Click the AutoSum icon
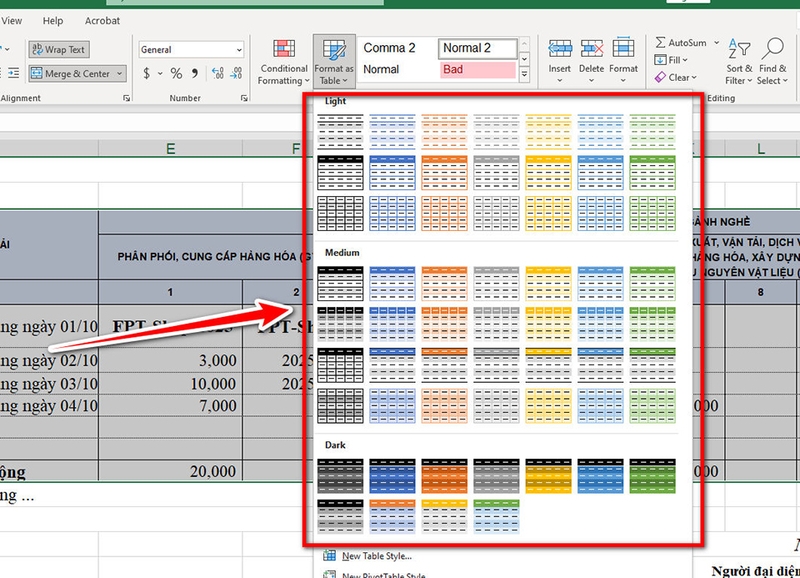800x578 pixels. [662, 43]
